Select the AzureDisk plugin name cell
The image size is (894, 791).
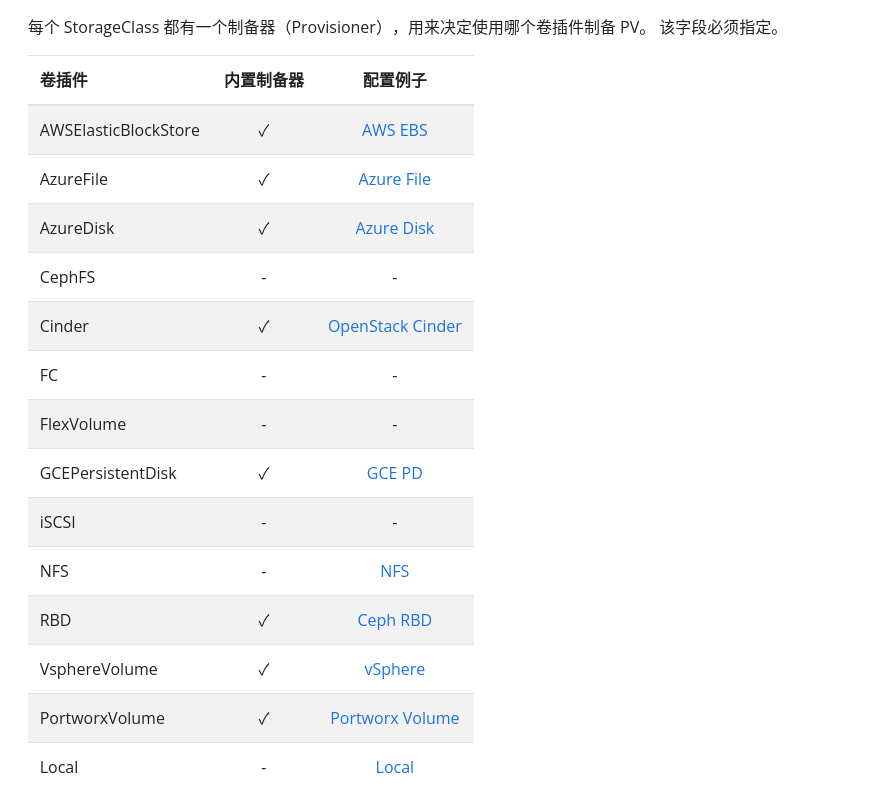[77, 228]
